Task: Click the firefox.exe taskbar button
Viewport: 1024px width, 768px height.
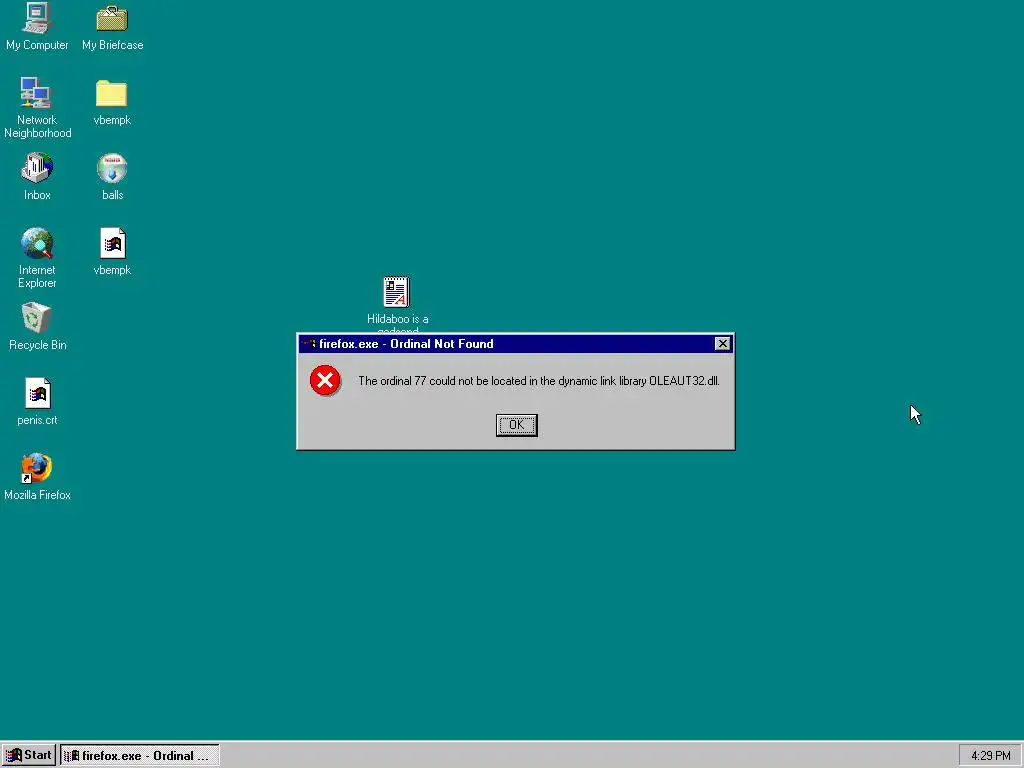Action: [x=140, y=755]
